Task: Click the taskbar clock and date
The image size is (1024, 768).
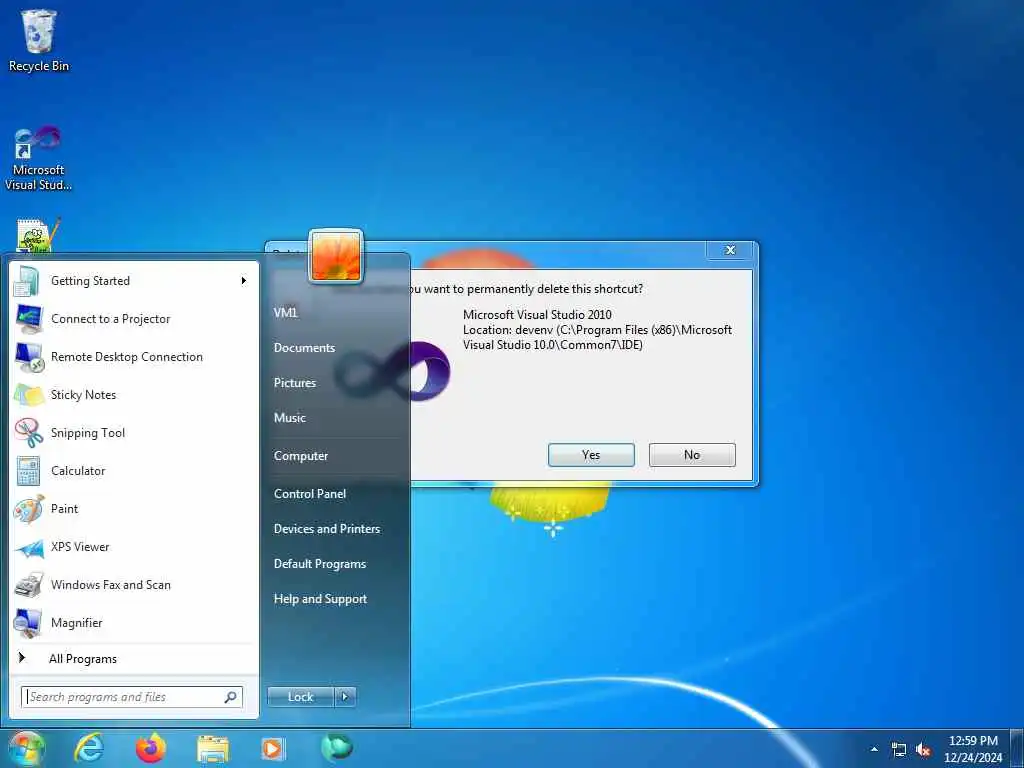Action: [973, 749]
